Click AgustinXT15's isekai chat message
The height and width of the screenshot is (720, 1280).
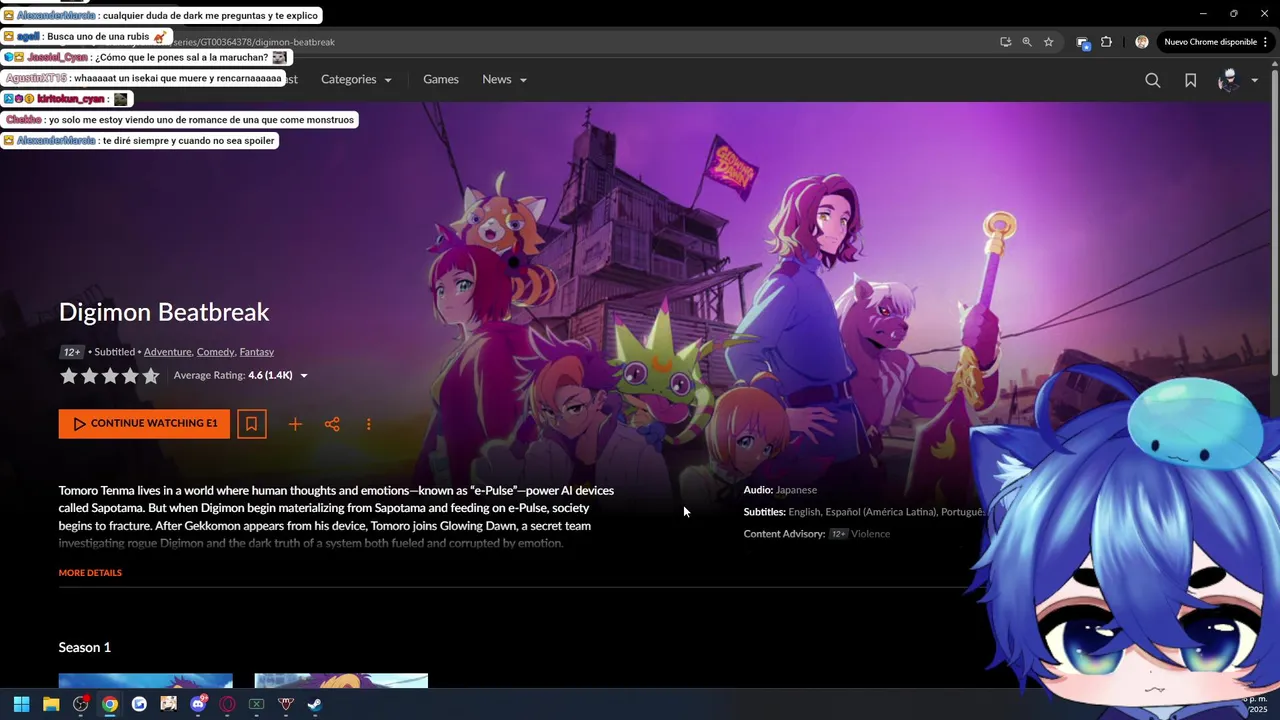pos(143,78)
